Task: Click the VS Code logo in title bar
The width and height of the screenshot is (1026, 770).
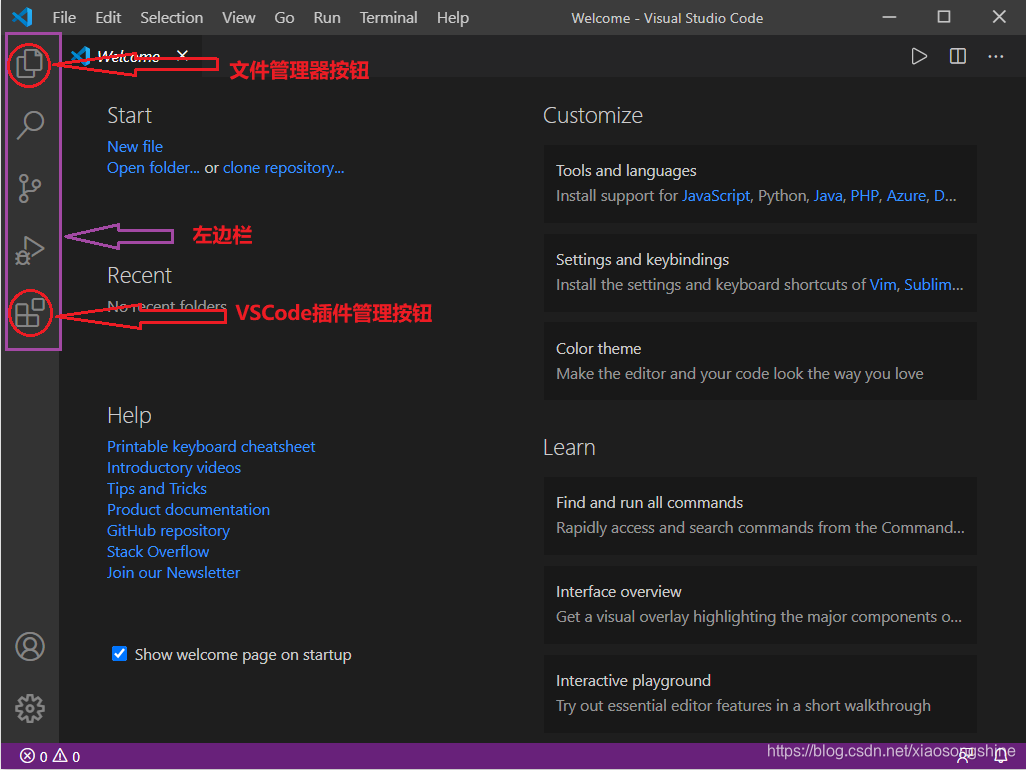Action: click(x=23, y=17)
